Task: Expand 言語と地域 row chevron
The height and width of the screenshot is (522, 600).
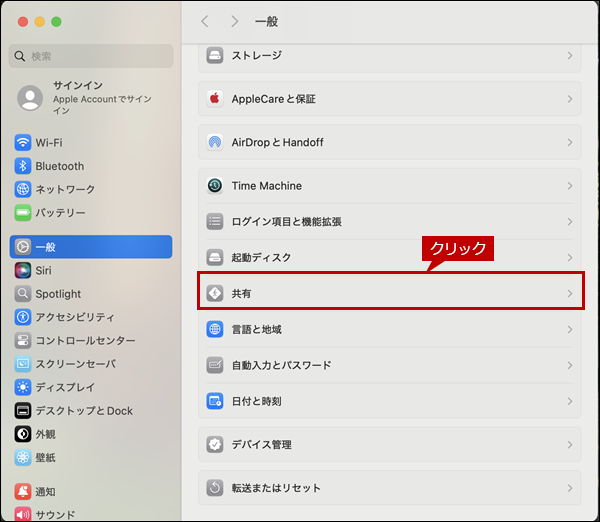Action: click(x=570, y=330)
